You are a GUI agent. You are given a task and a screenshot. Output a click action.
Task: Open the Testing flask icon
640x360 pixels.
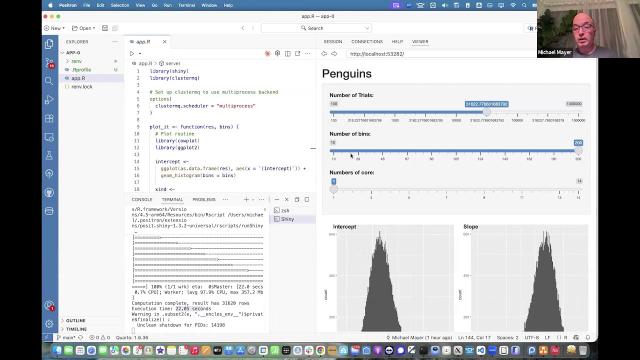point(49,156)
